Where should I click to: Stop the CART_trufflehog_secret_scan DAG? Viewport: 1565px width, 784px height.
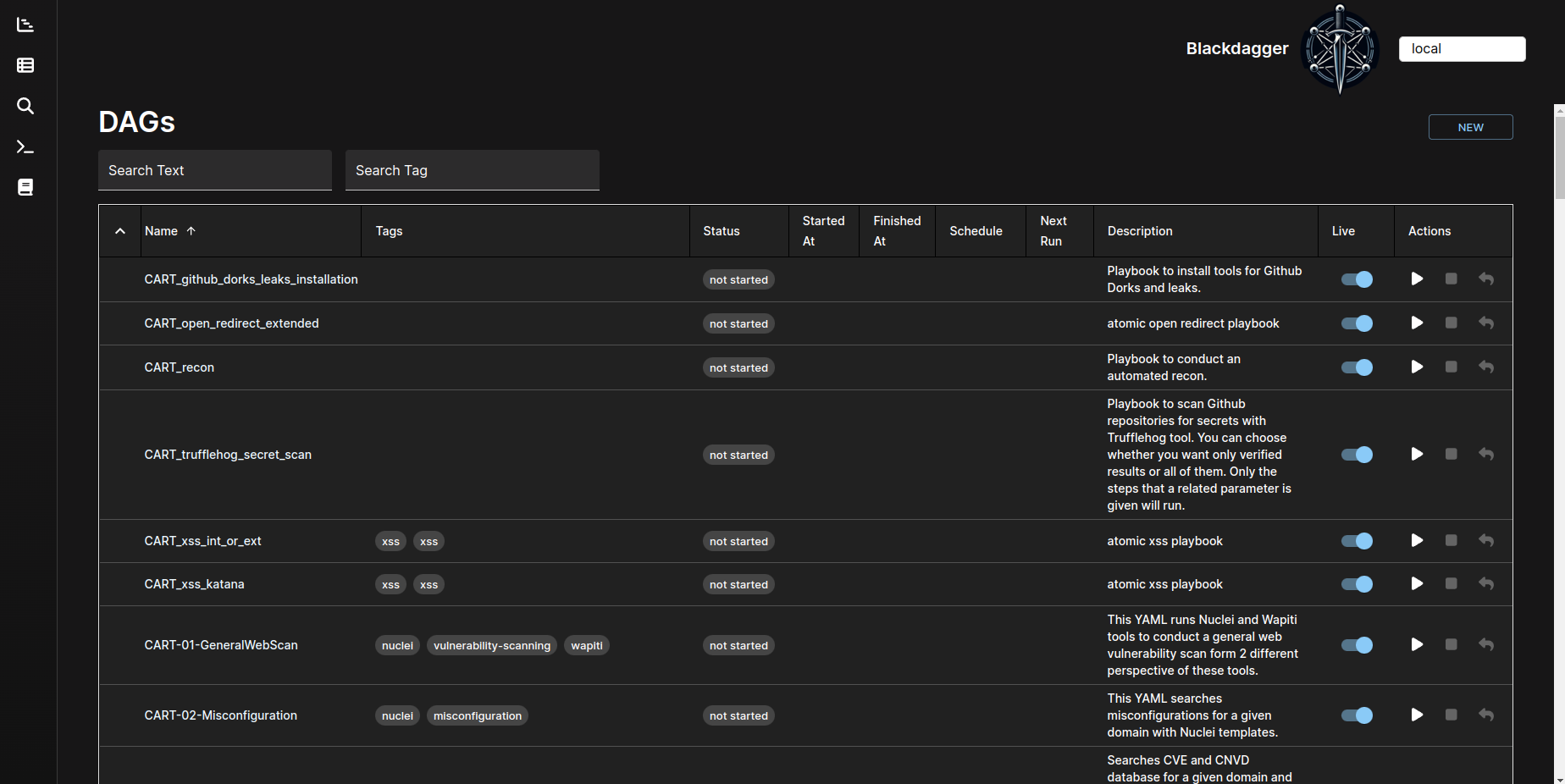[x=1452, y=454]
